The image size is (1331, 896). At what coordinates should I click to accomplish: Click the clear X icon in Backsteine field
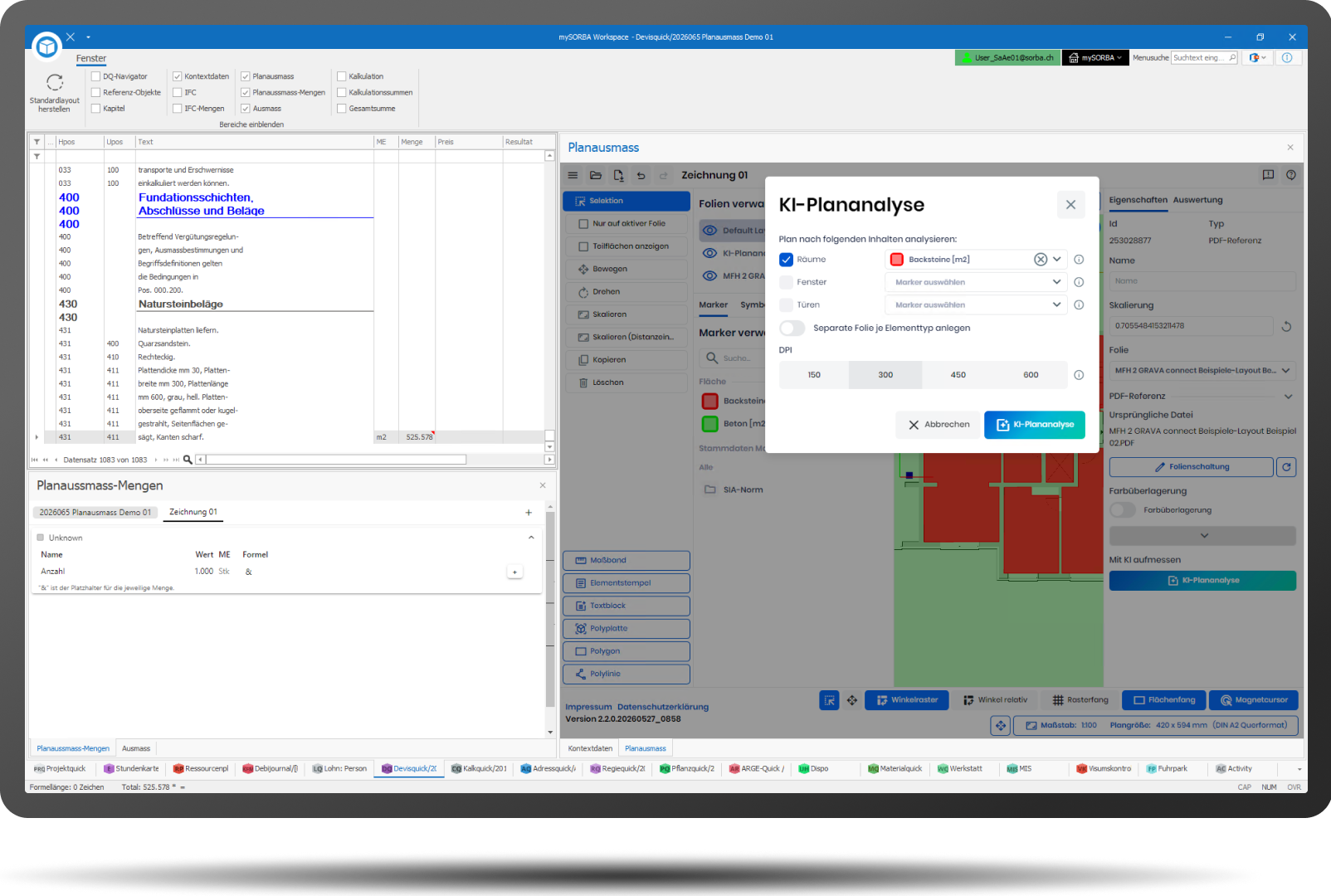click(x=1040, y=260)
